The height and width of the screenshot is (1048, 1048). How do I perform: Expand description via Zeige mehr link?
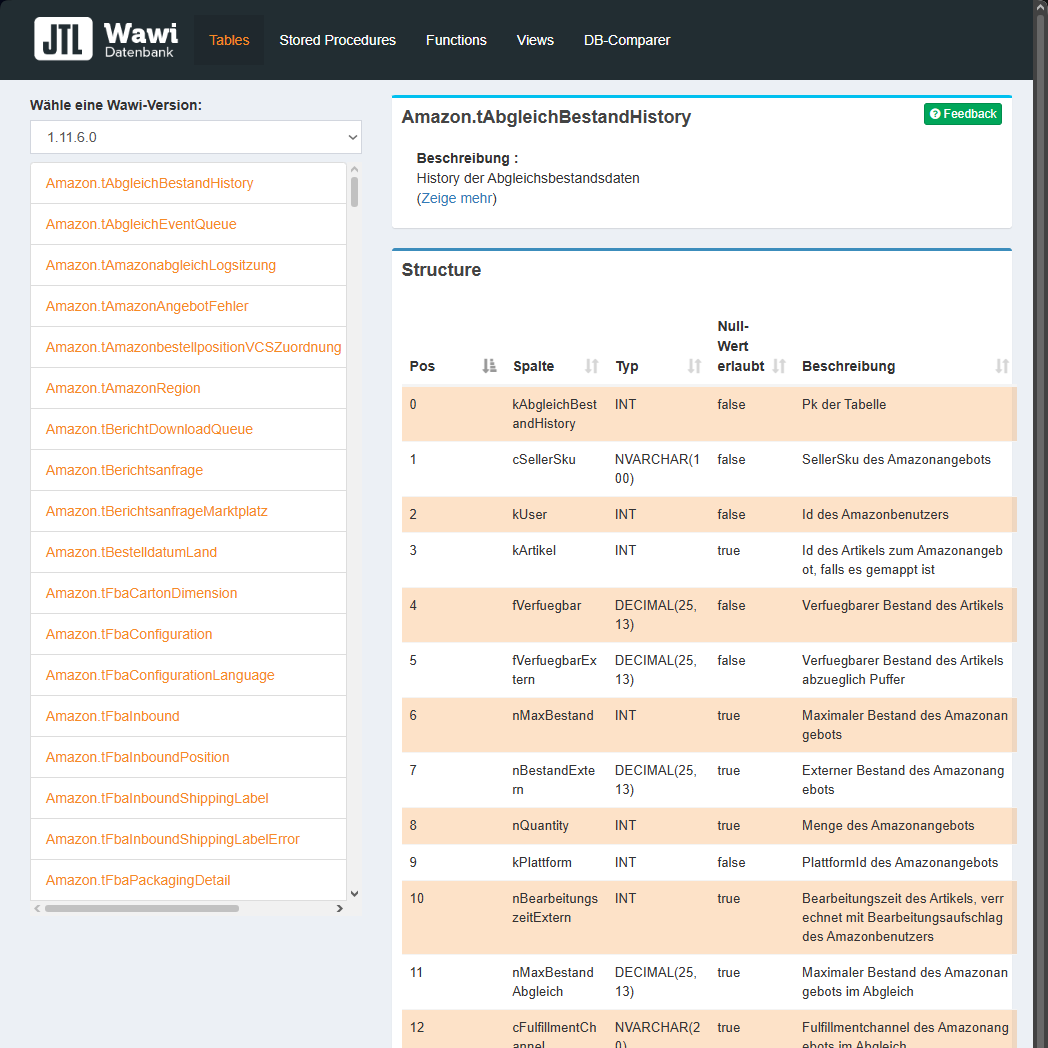tap(456, 198)
